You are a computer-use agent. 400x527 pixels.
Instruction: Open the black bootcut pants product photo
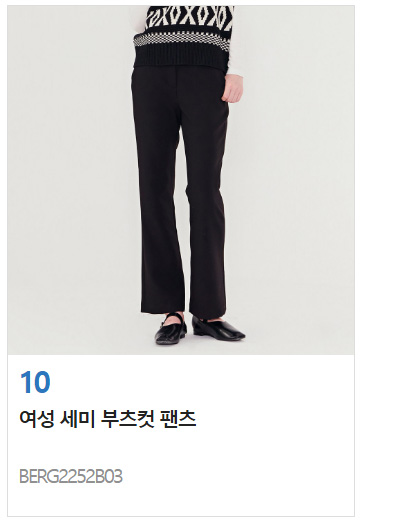coord(181,180)
